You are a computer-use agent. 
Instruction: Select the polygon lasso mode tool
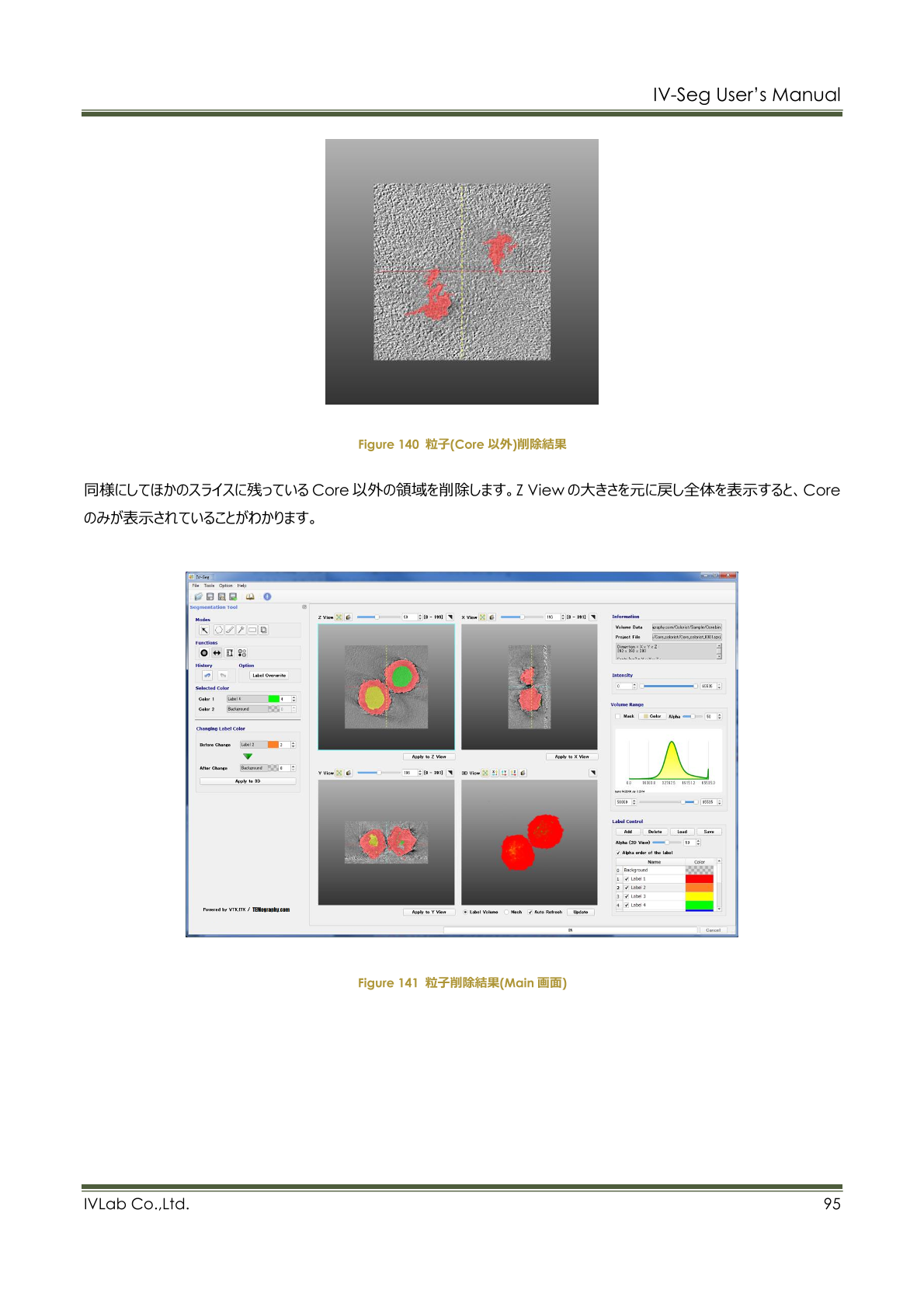click(218, 630)
